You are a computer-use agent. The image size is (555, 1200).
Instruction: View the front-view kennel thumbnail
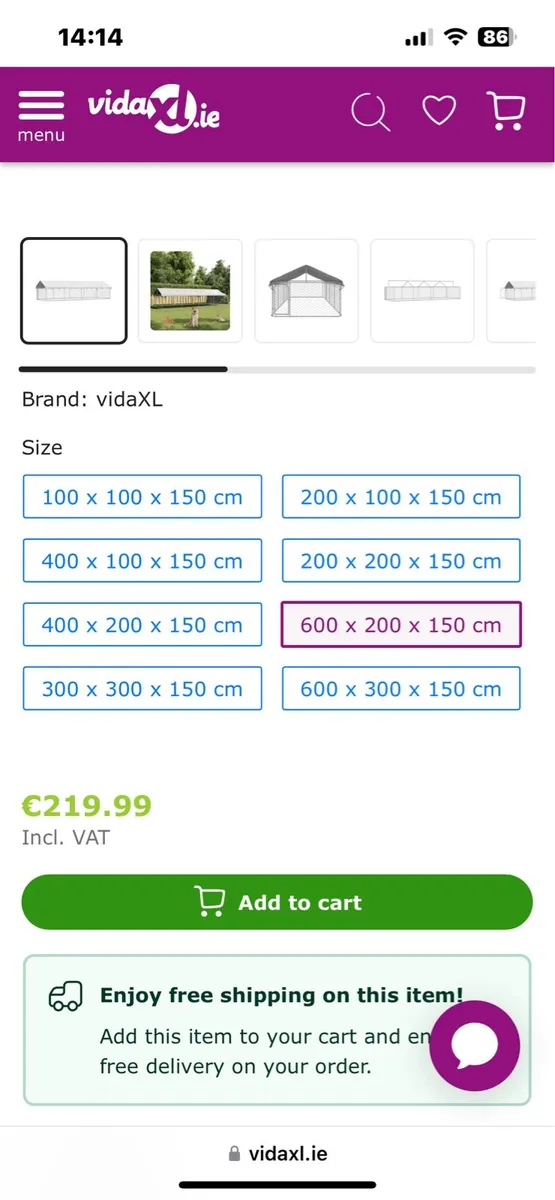coord(306,290)
